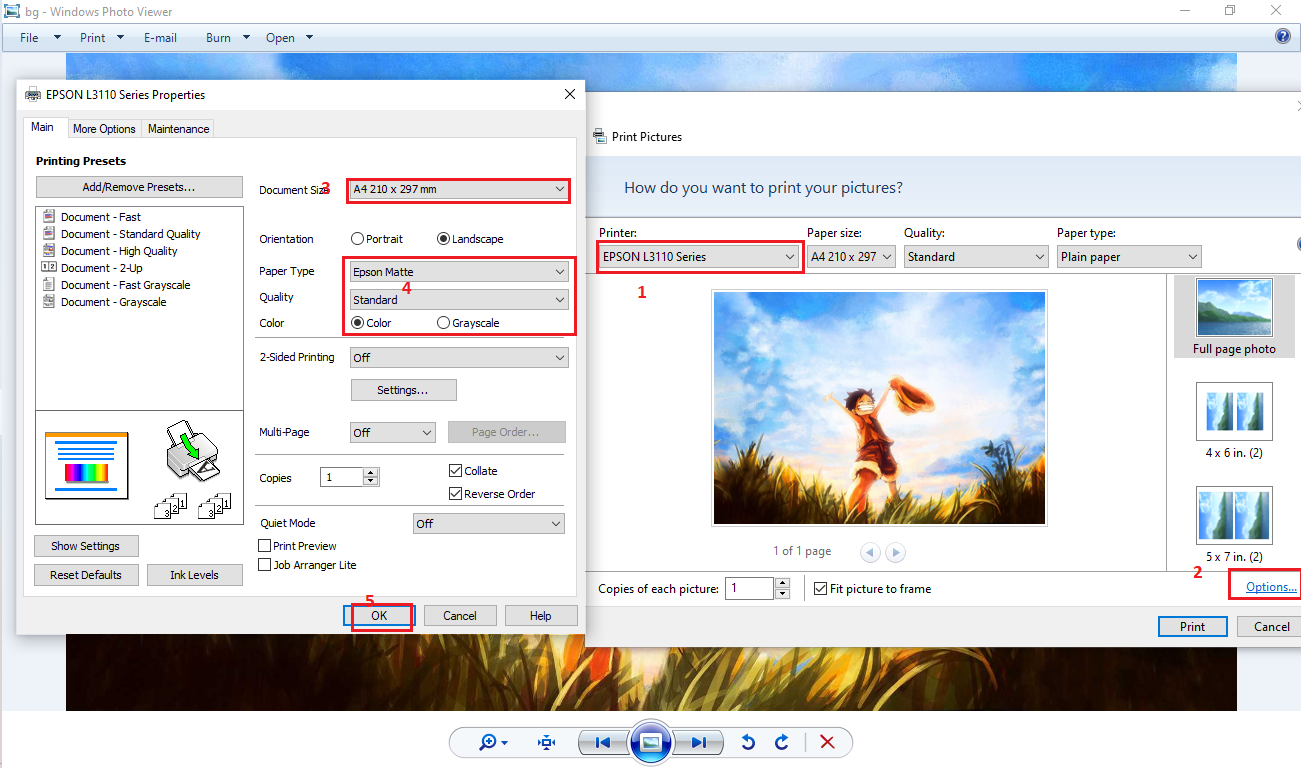Toggle the Collate checkbox

click(456, 471)
